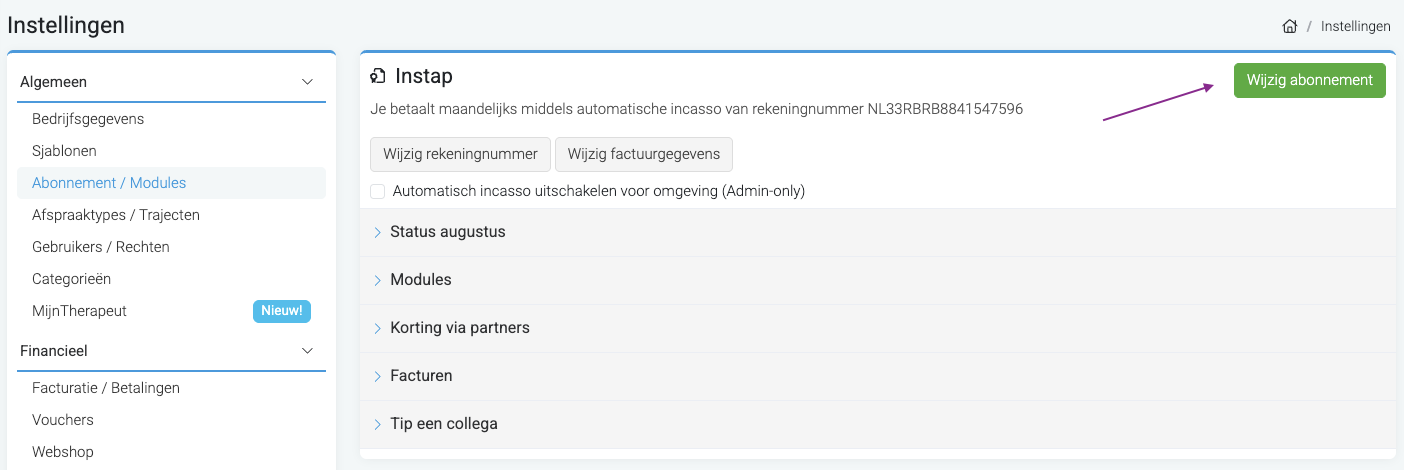The image size is (1404, 470).
Task: Click Instellingen breadcrumb link
Action: pos(1355,26)
